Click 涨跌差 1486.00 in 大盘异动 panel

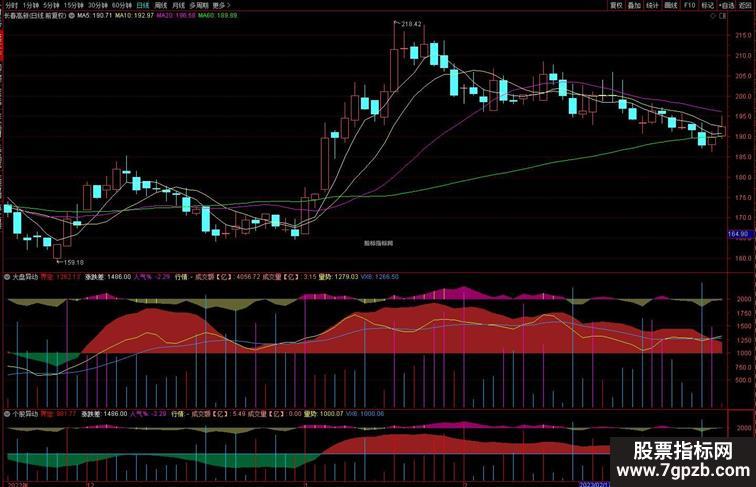(x=108, y=277)
